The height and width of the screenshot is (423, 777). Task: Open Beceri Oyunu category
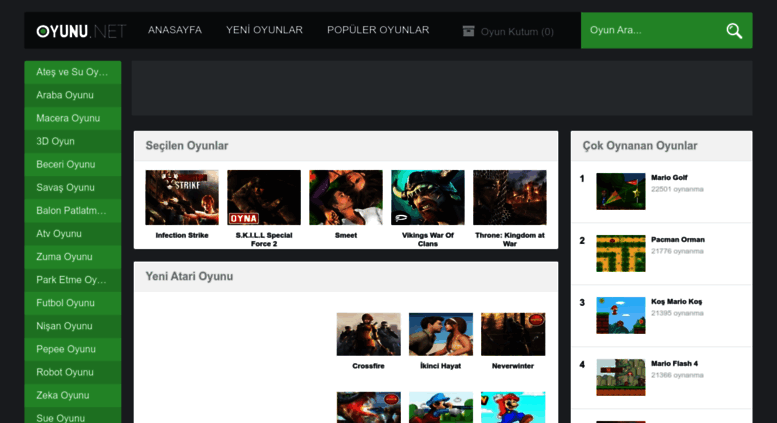tap(73, 164)
